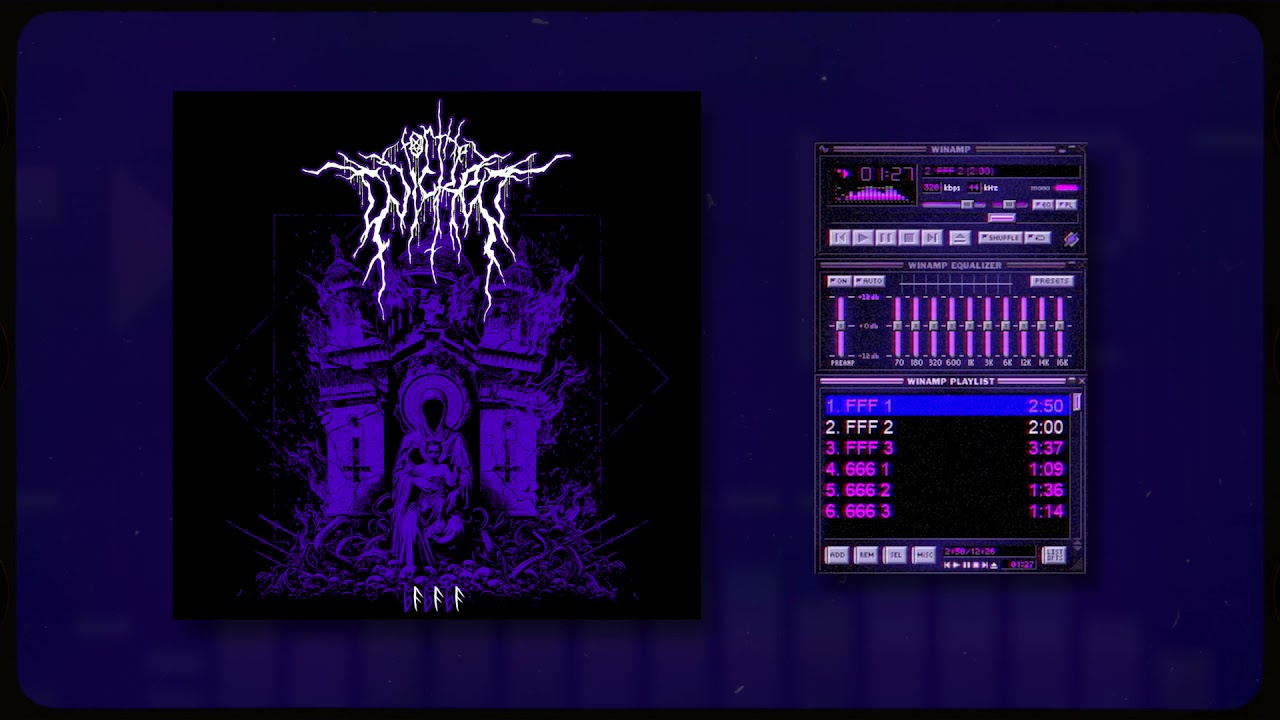This screenshot has height=720, width=1280.
Task: Toggle the equalizer AUTO button
Action: (x=869, y=281)
